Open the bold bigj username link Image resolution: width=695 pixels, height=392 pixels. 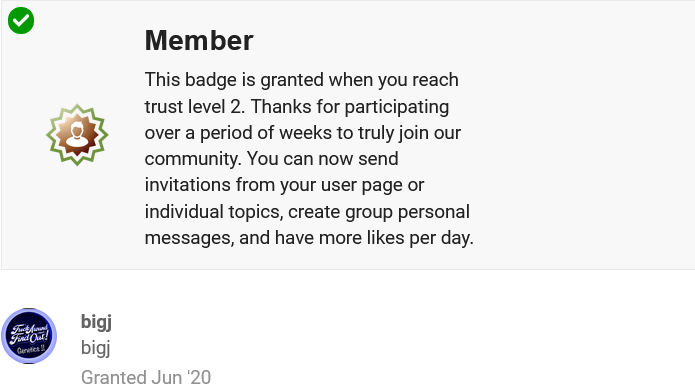(x=96, y=321)
